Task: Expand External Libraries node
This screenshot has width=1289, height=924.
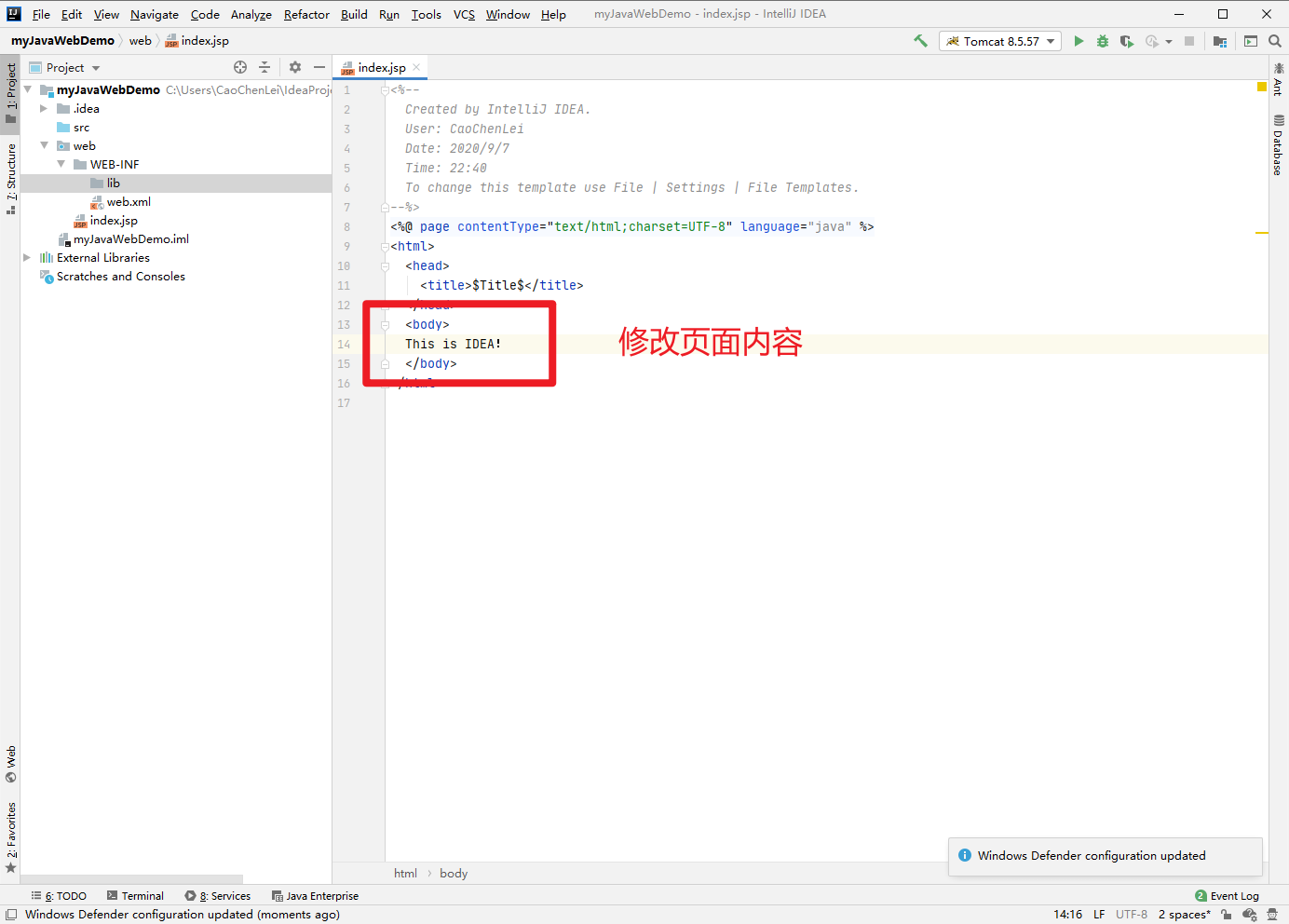Action: coord(27,257)
